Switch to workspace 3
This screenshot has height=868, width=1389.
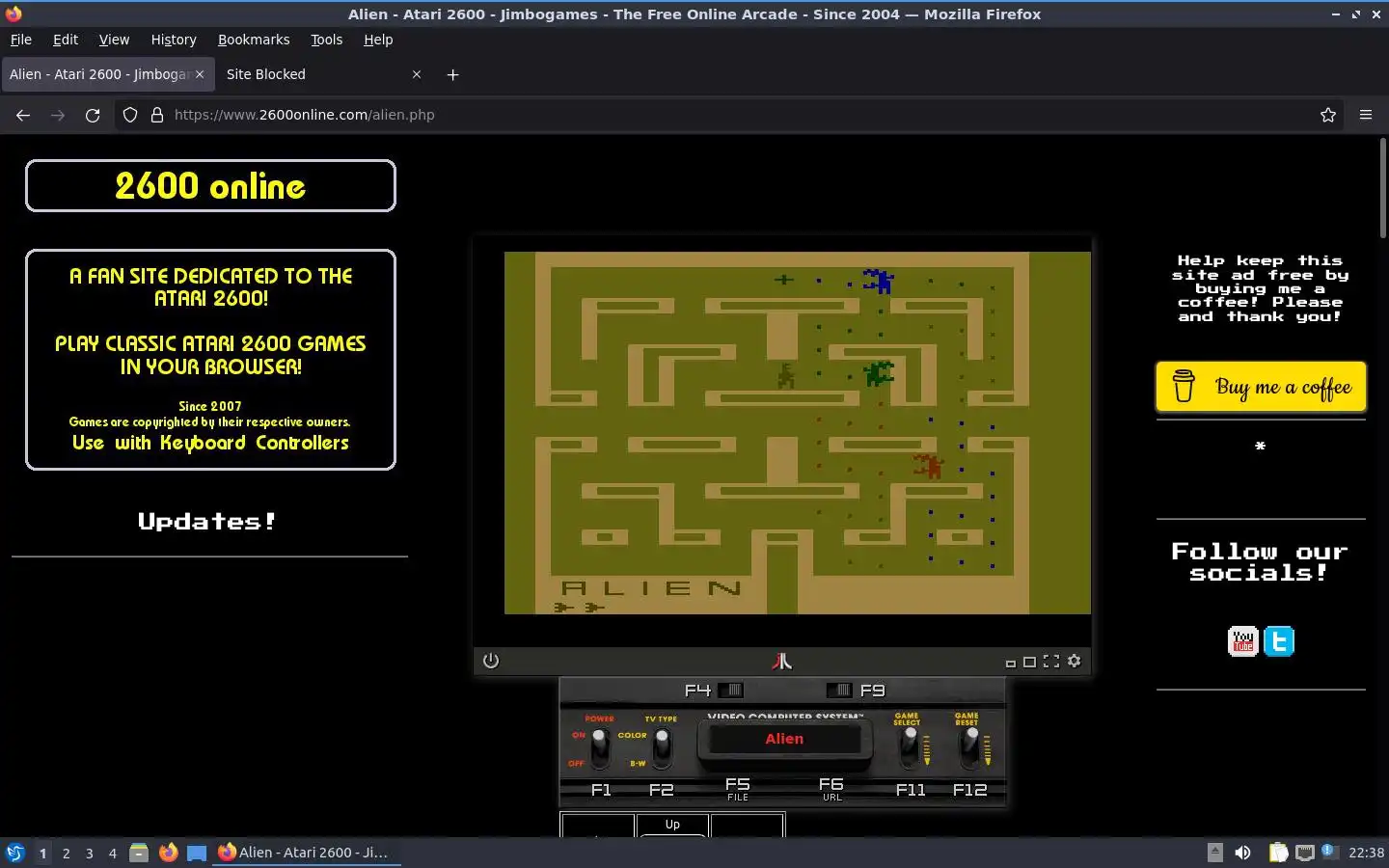coord(90,853)
